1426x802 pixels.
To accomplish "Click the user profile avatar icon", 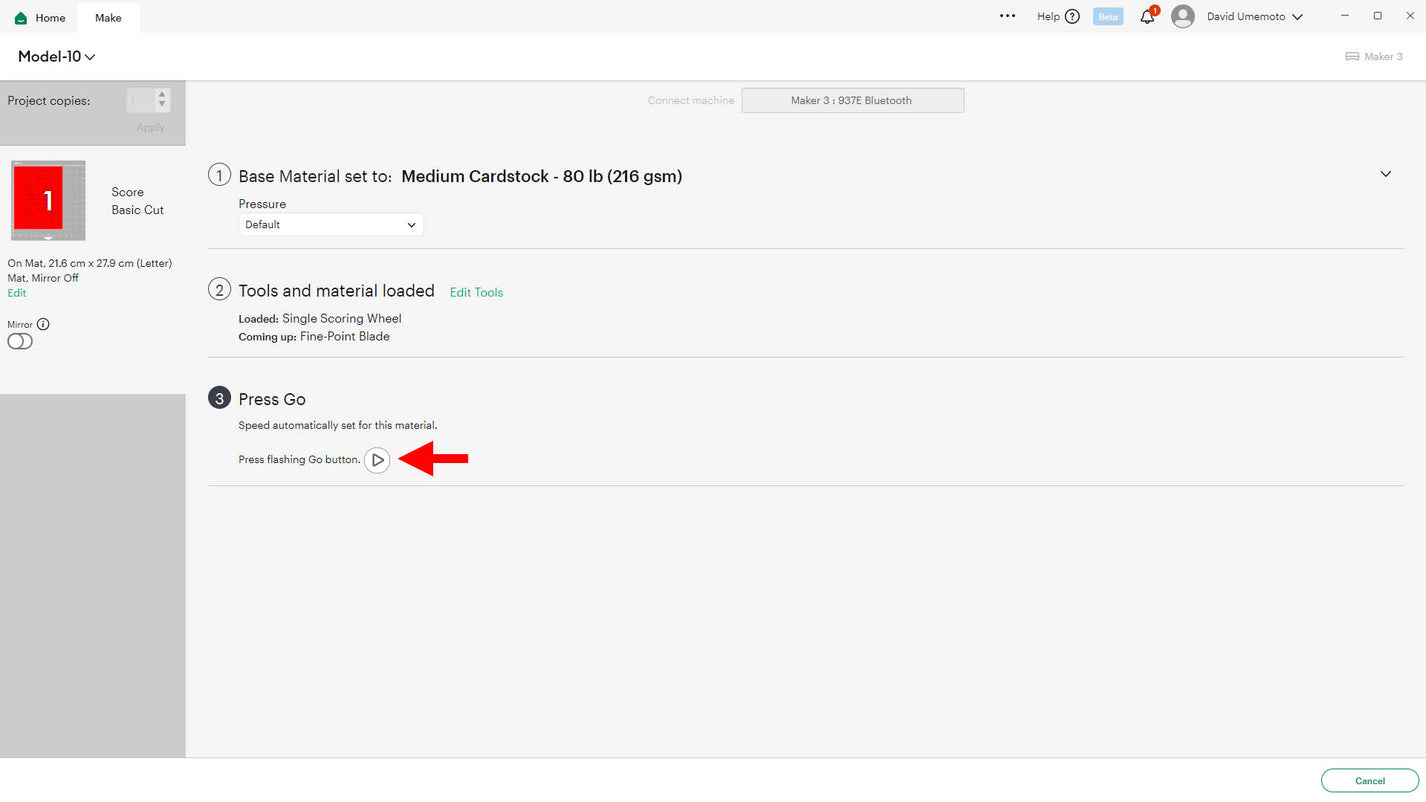I will pyautogui.click(x=1182, y=17).
